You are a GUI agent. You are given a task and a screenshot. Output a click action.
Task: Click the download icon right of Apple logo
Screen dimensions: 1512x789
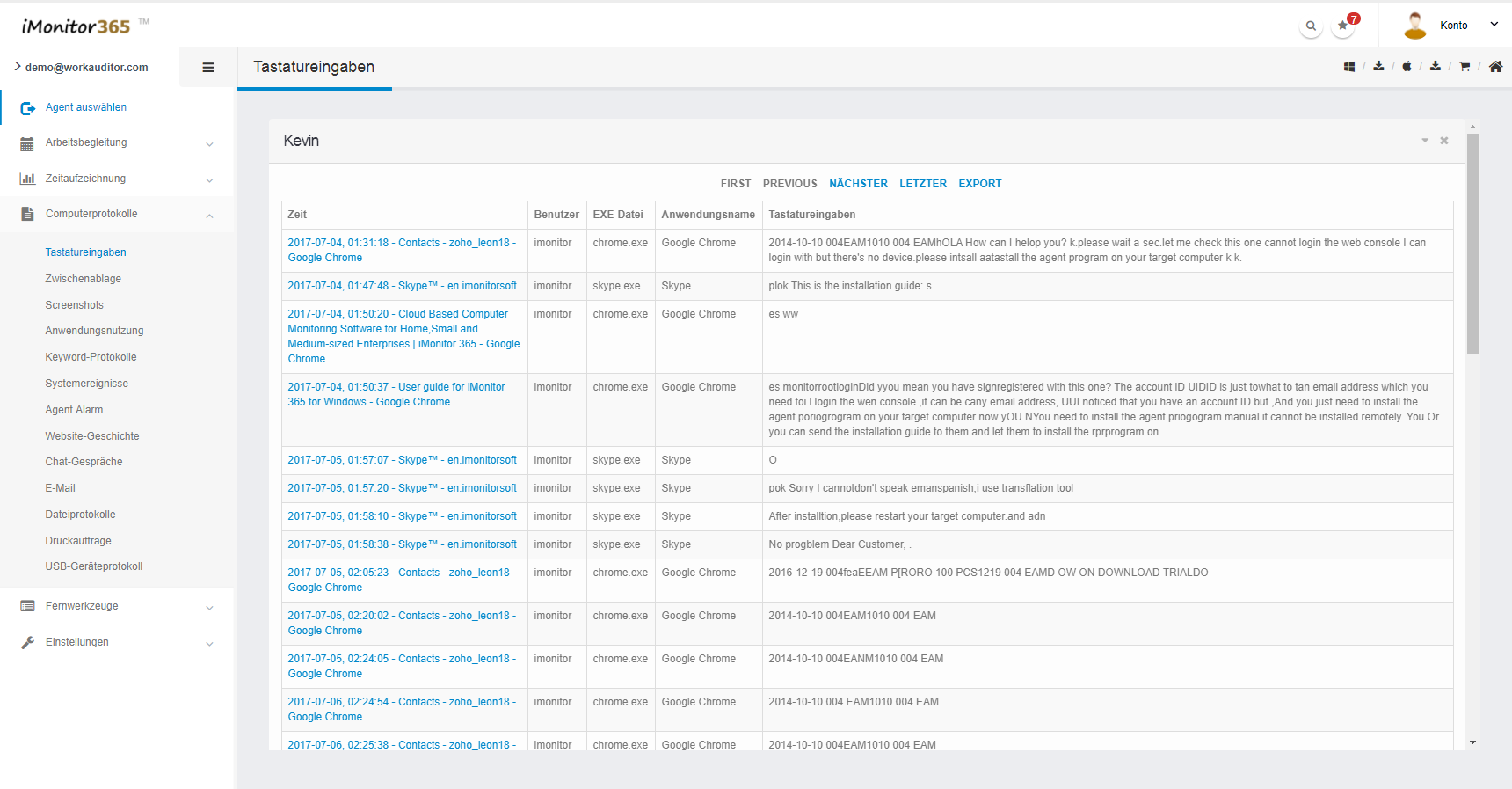(x=1436, y=67)
